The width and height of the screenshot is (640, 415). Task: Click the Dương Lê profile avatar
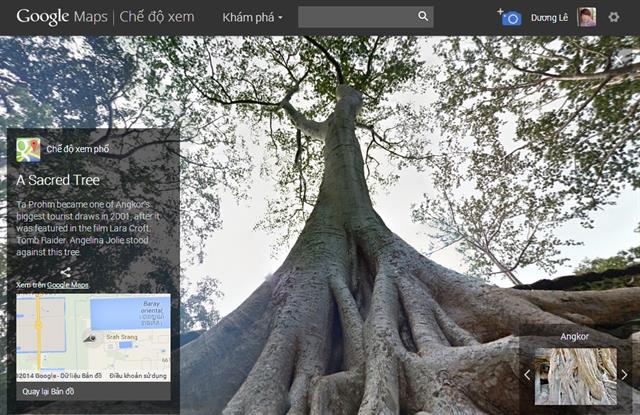coord(587,17)
